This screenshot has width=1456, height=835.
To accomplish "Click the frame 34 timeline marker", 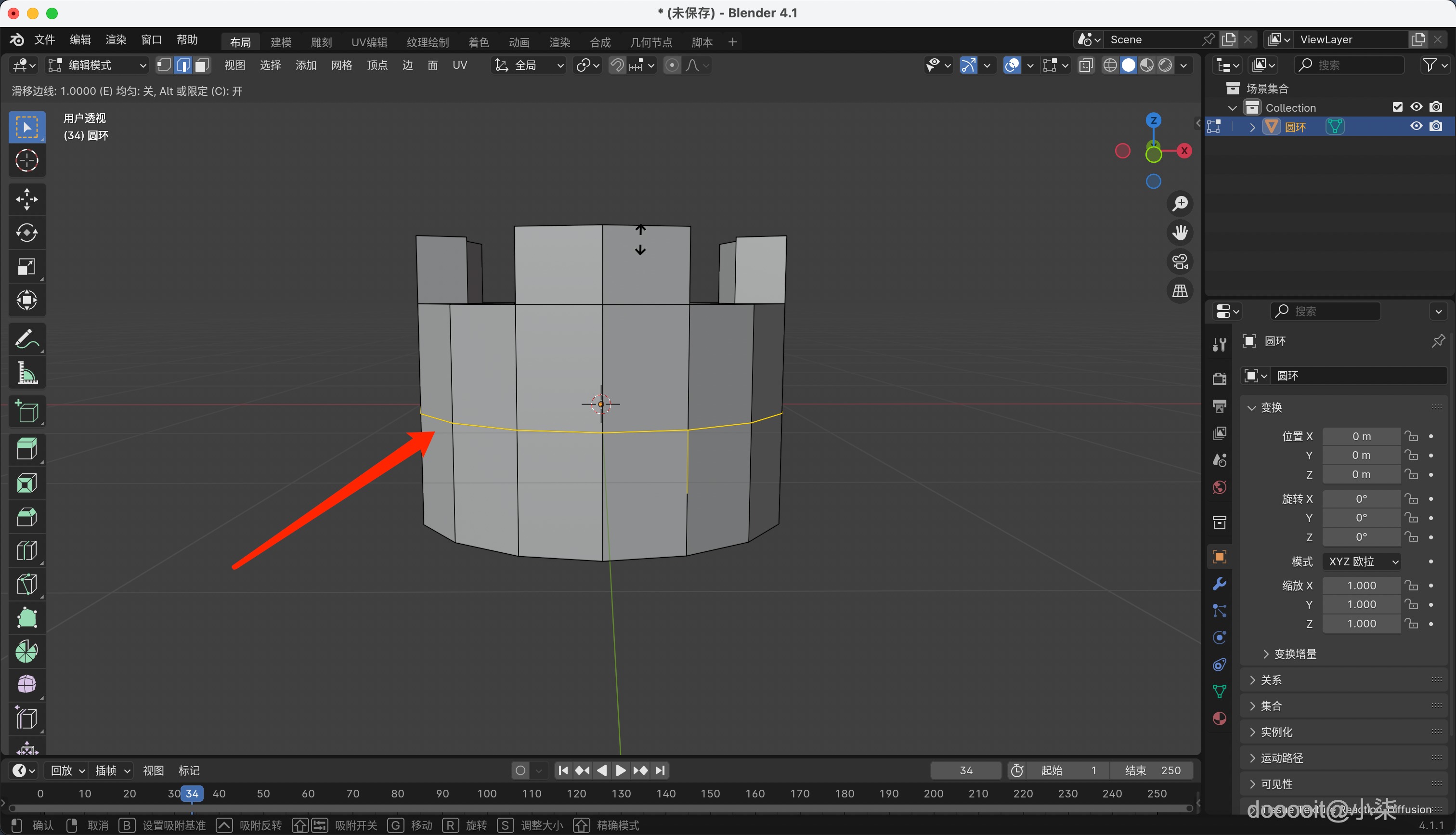I will point(192,794).
